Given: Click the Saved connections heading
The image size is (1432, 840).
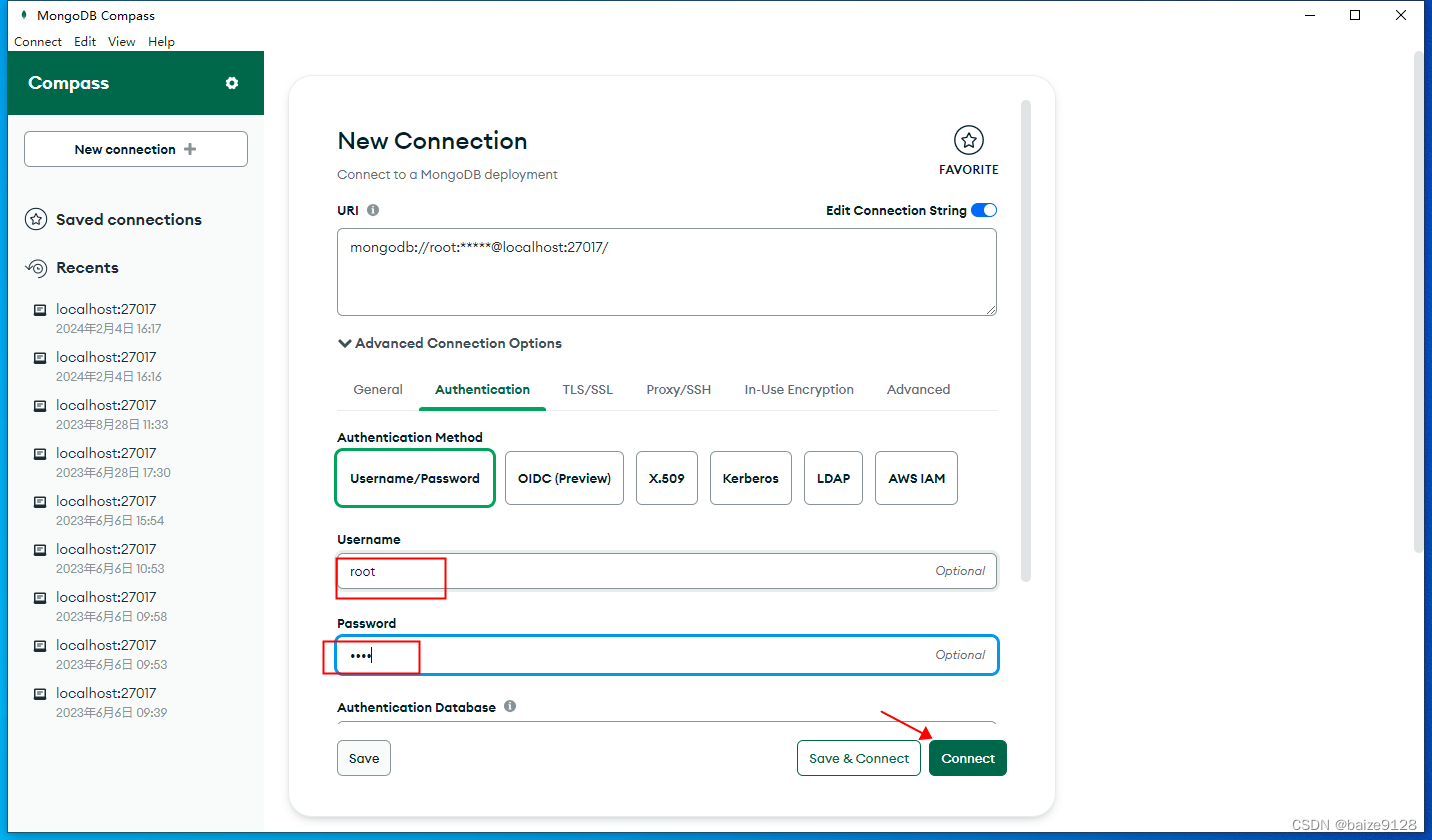Looking at the screenshot, I should pyautogui.click(x=129, y=219).
